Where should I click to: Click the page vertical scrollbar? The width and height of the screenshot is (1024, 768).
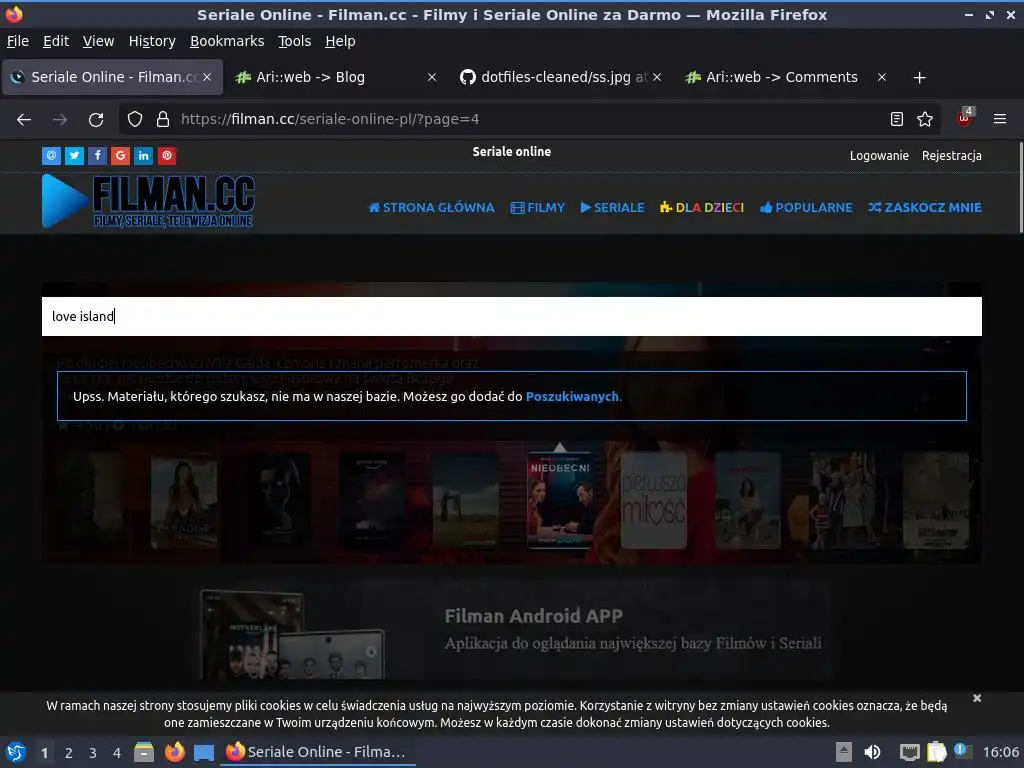coord(1020,188)
